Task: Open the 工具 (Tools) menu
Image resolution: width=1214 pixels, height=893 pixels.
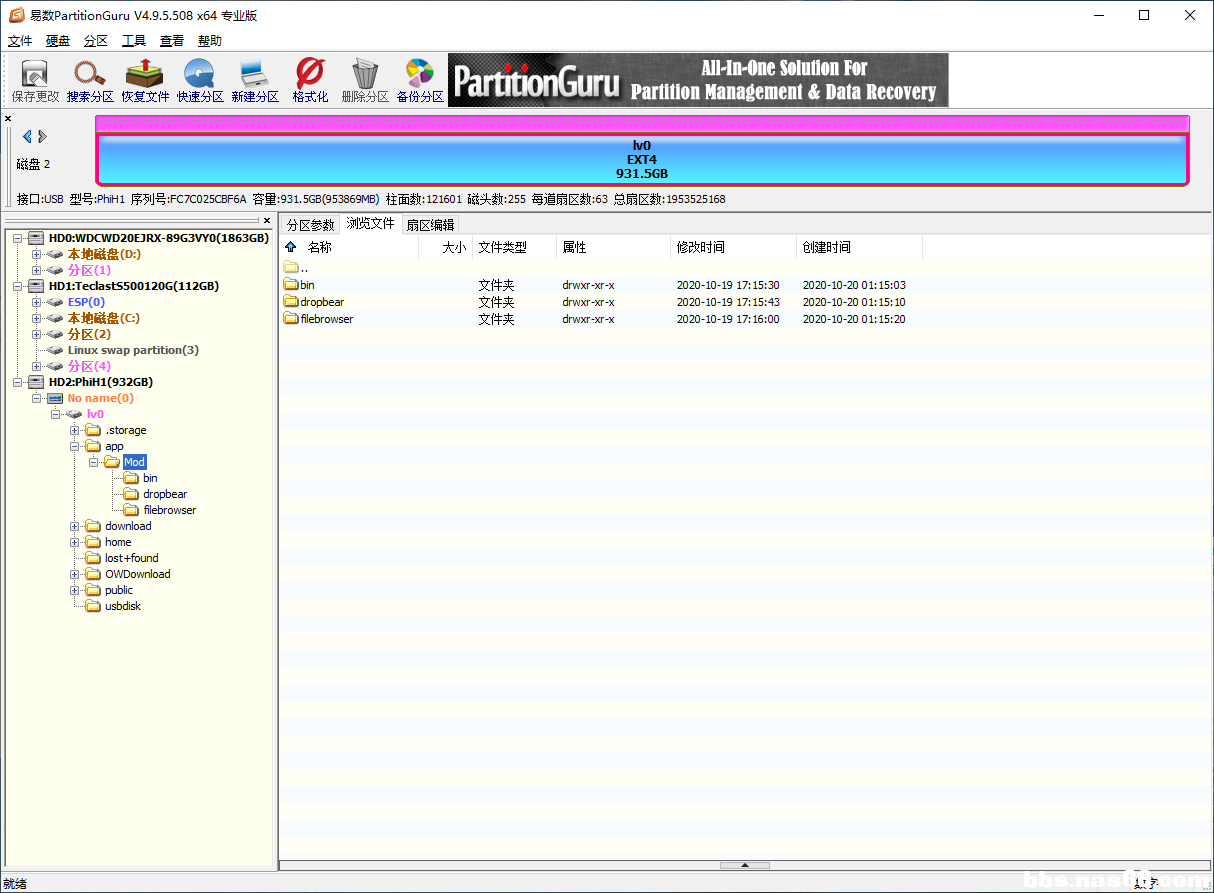Action: click(134, 41)
